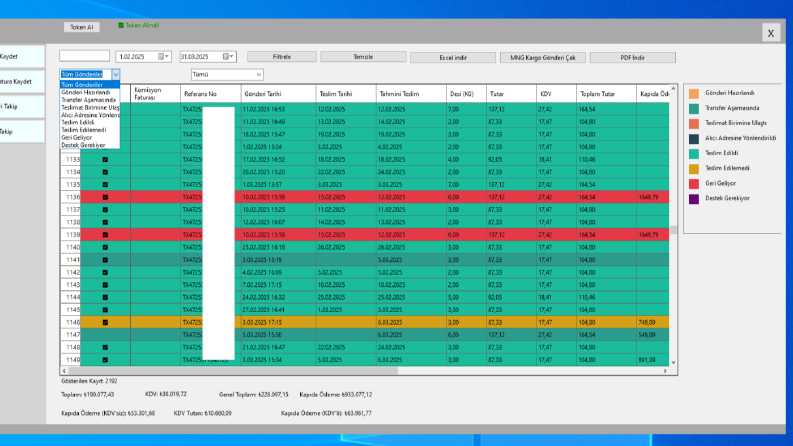Sort by the Desi (KG) column header
793x446 pixels.
tap(466, 94)
